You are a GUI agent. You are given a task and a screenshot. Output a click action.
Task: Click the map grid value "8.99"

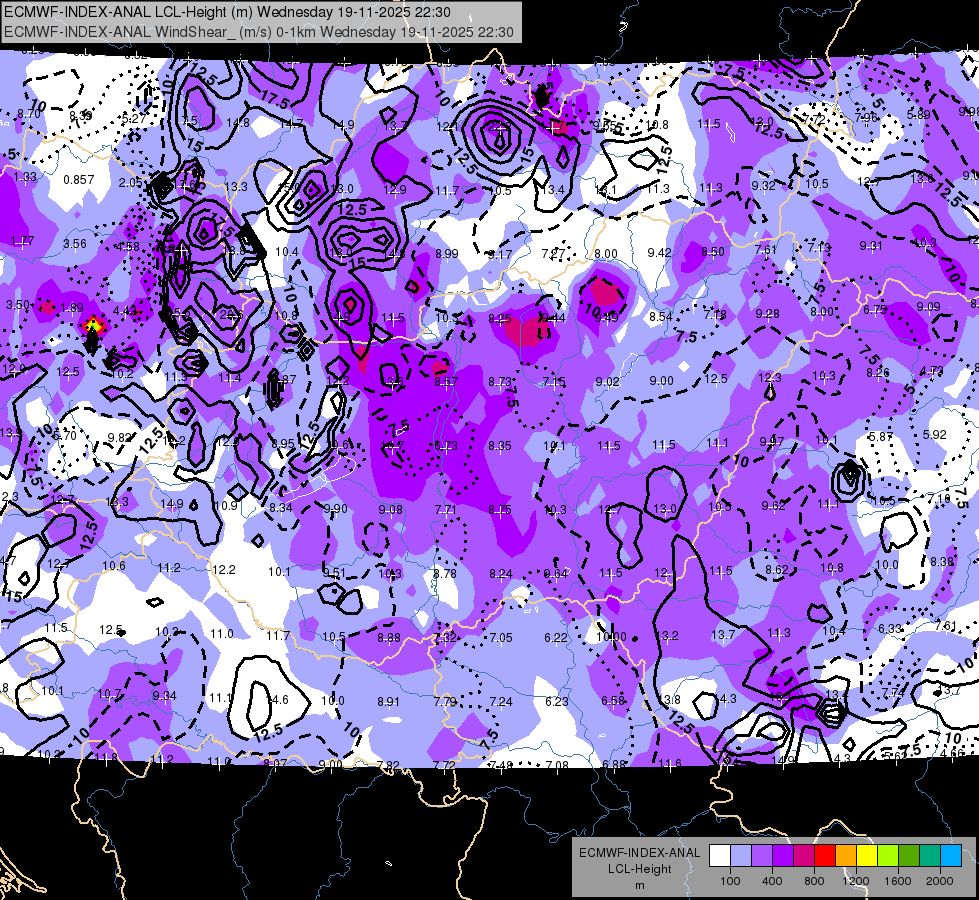(446, 254)
